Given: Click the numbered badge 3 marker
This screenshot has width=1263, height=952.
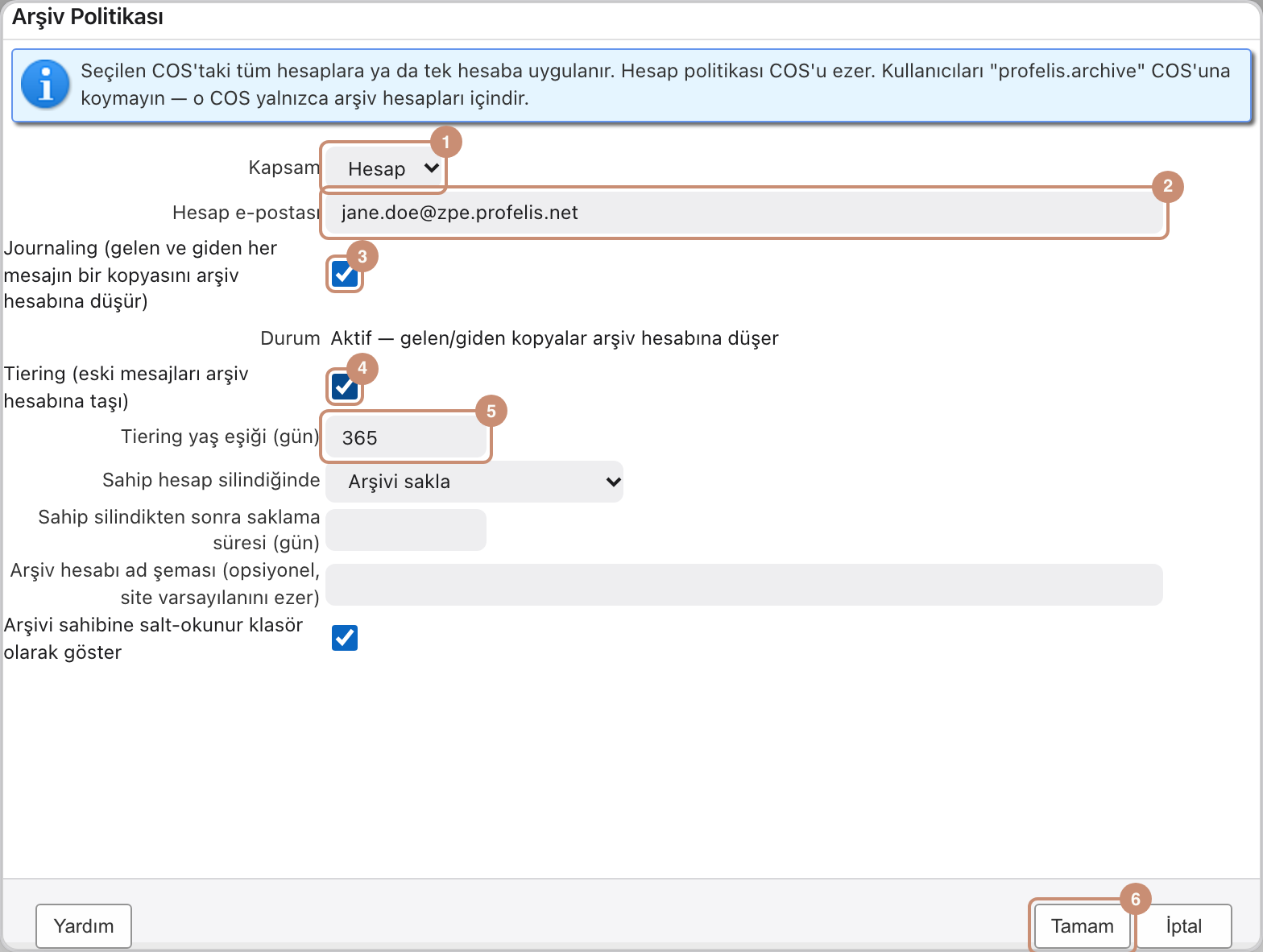Looking at the screenshot, I should tap(362, 256).
